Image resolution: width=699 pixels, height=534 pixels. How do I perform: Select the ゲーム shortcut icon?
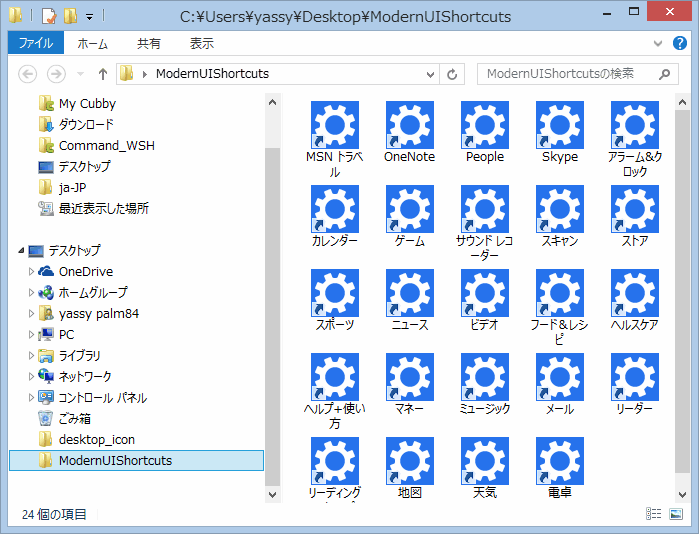[x=410, y=209]
